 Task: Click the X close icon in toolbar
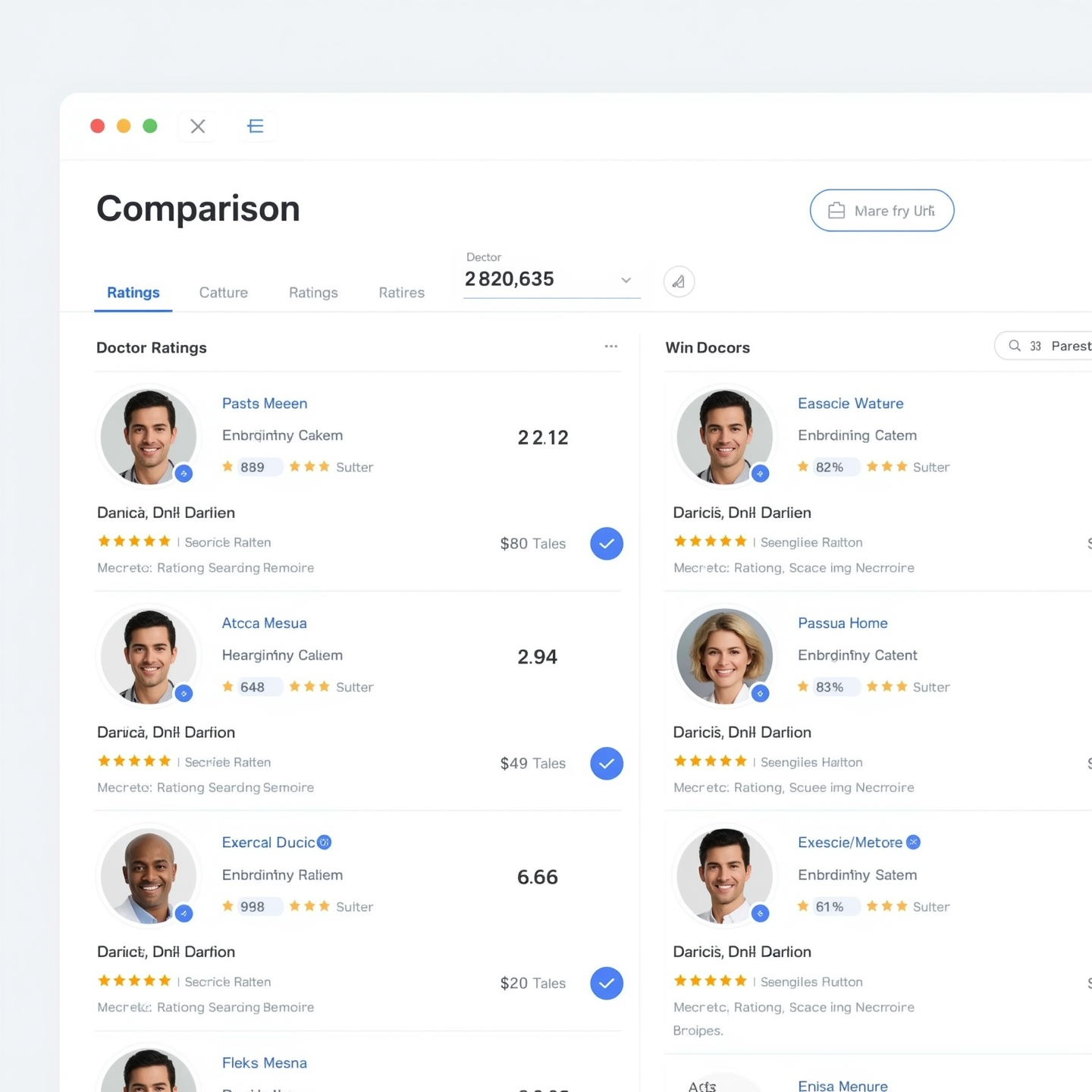point(198,127)
